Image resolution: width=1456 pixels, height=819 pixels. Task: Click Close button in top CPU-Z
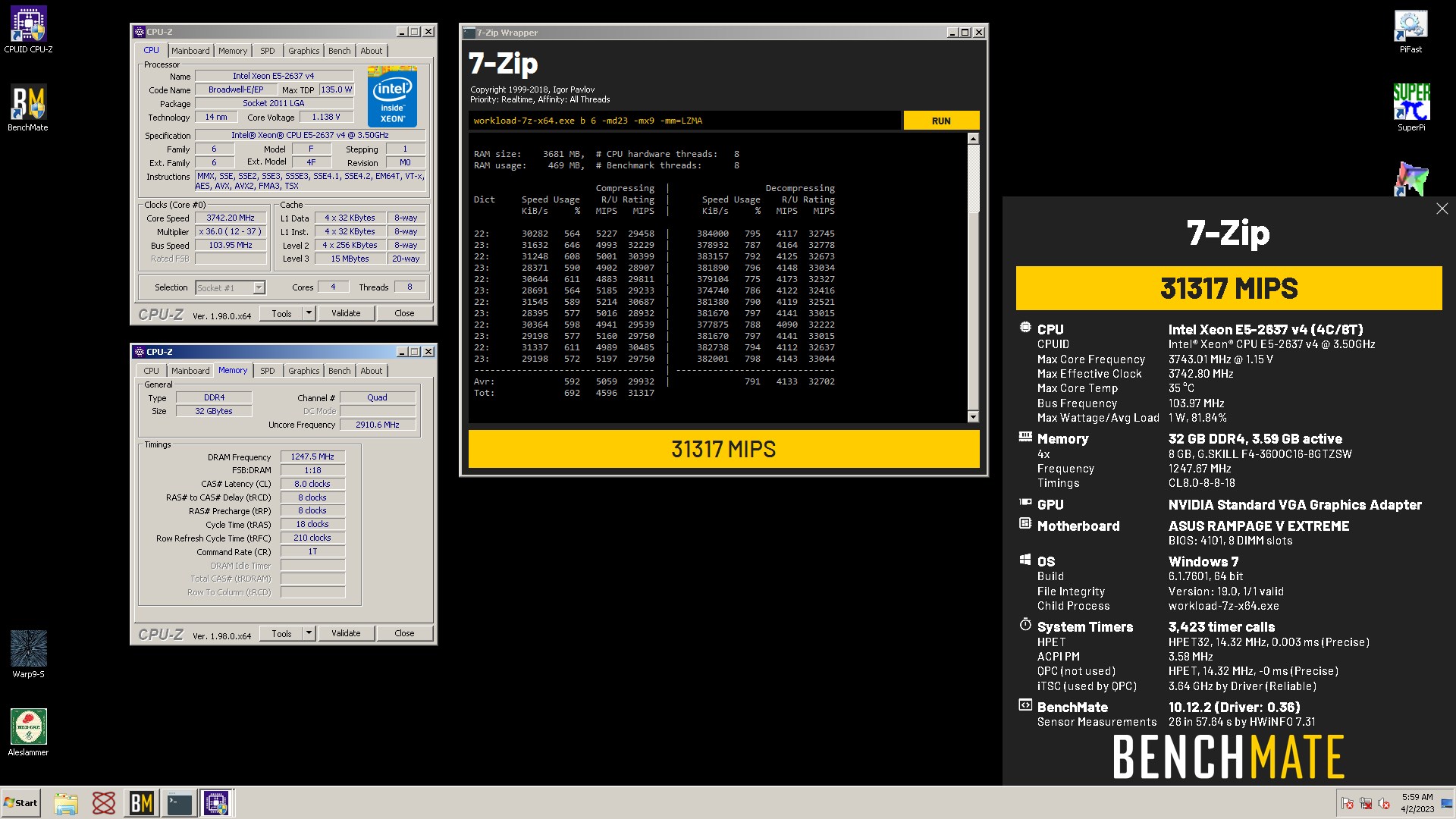(x=404, y=313)
